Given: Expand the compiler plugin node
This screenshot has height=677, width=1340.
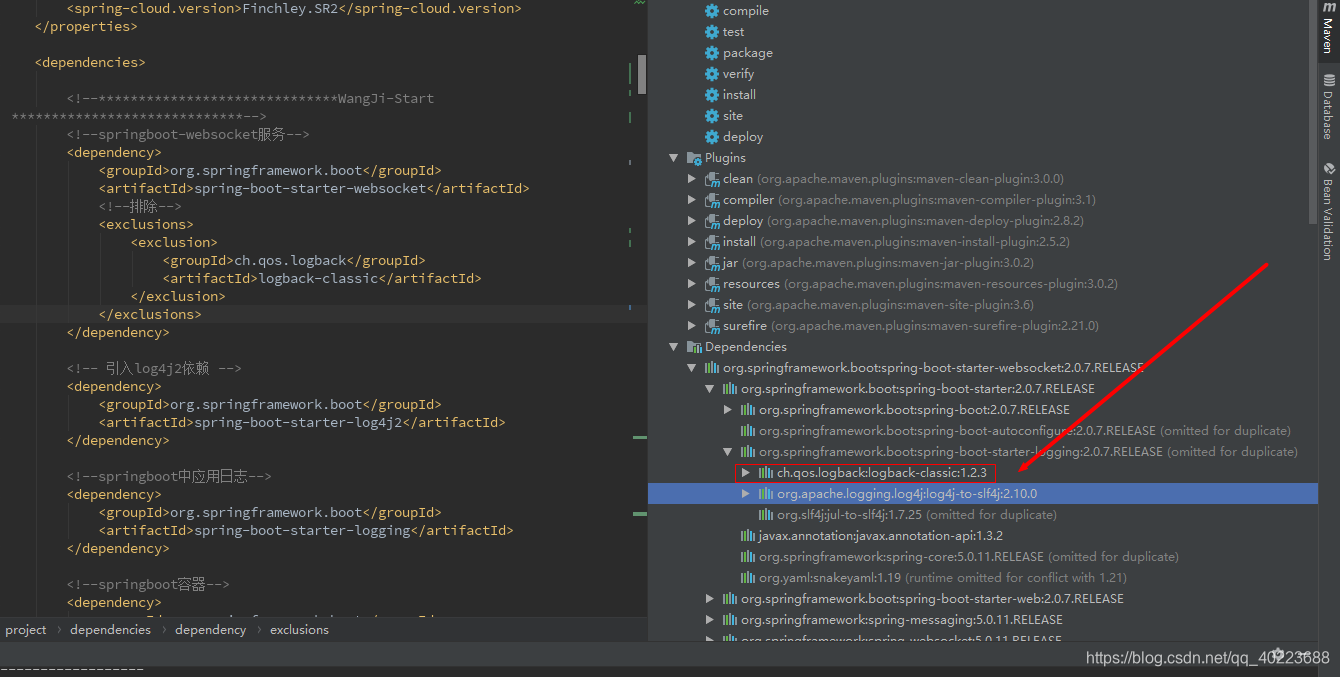Looking at the screenshot, I should [692, 200].
